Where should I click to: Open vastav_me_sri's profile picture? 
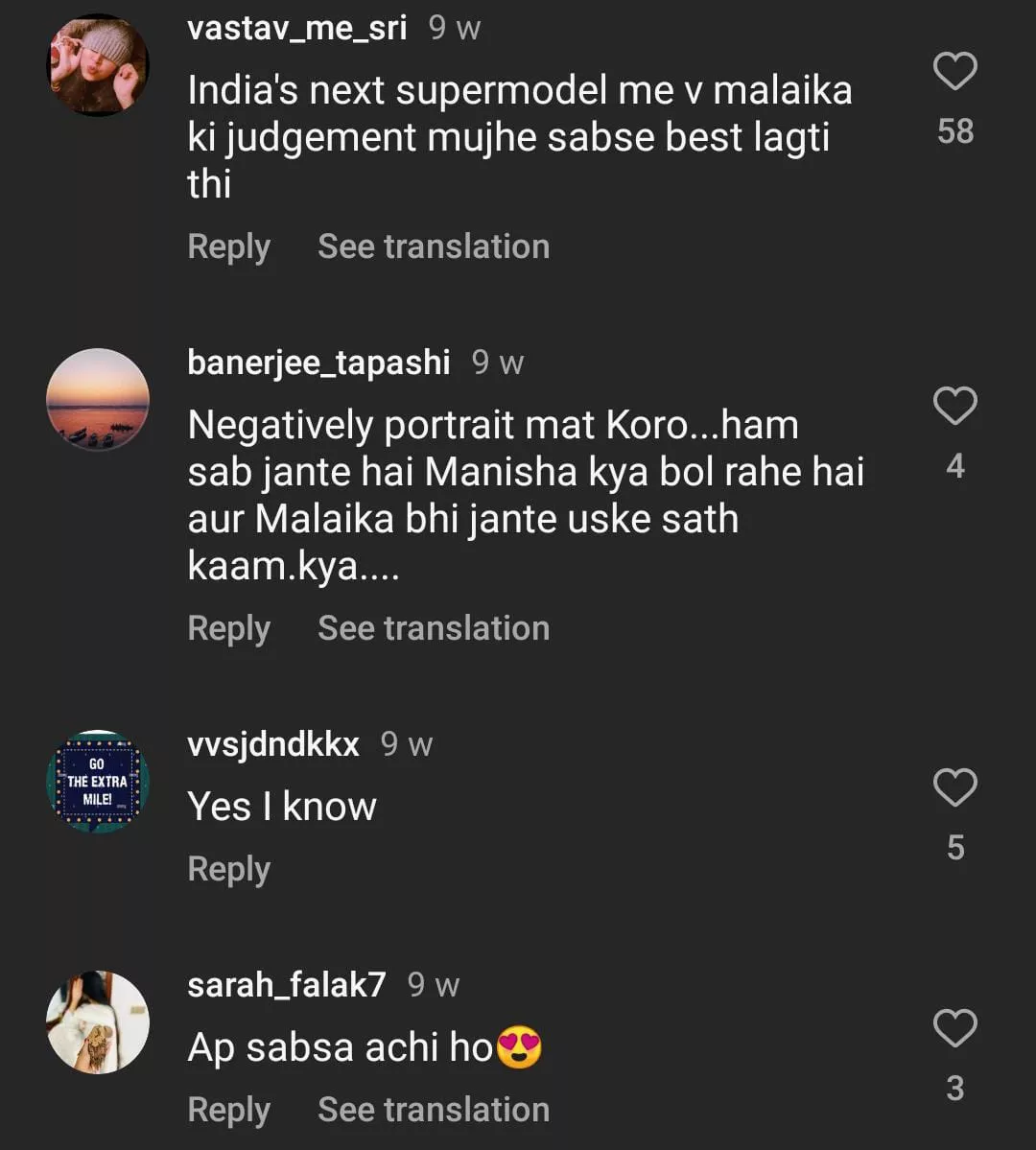click(98, 65)
